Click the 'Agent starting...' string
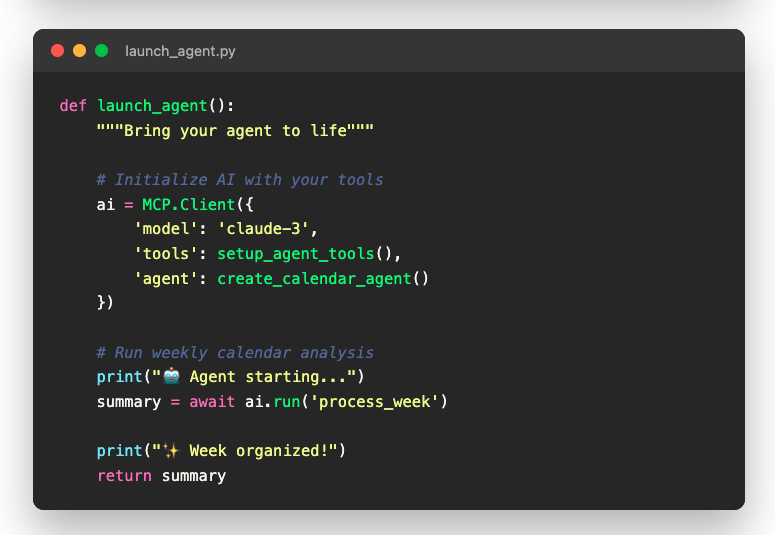775x535 pixels. (x=268, y=377)
